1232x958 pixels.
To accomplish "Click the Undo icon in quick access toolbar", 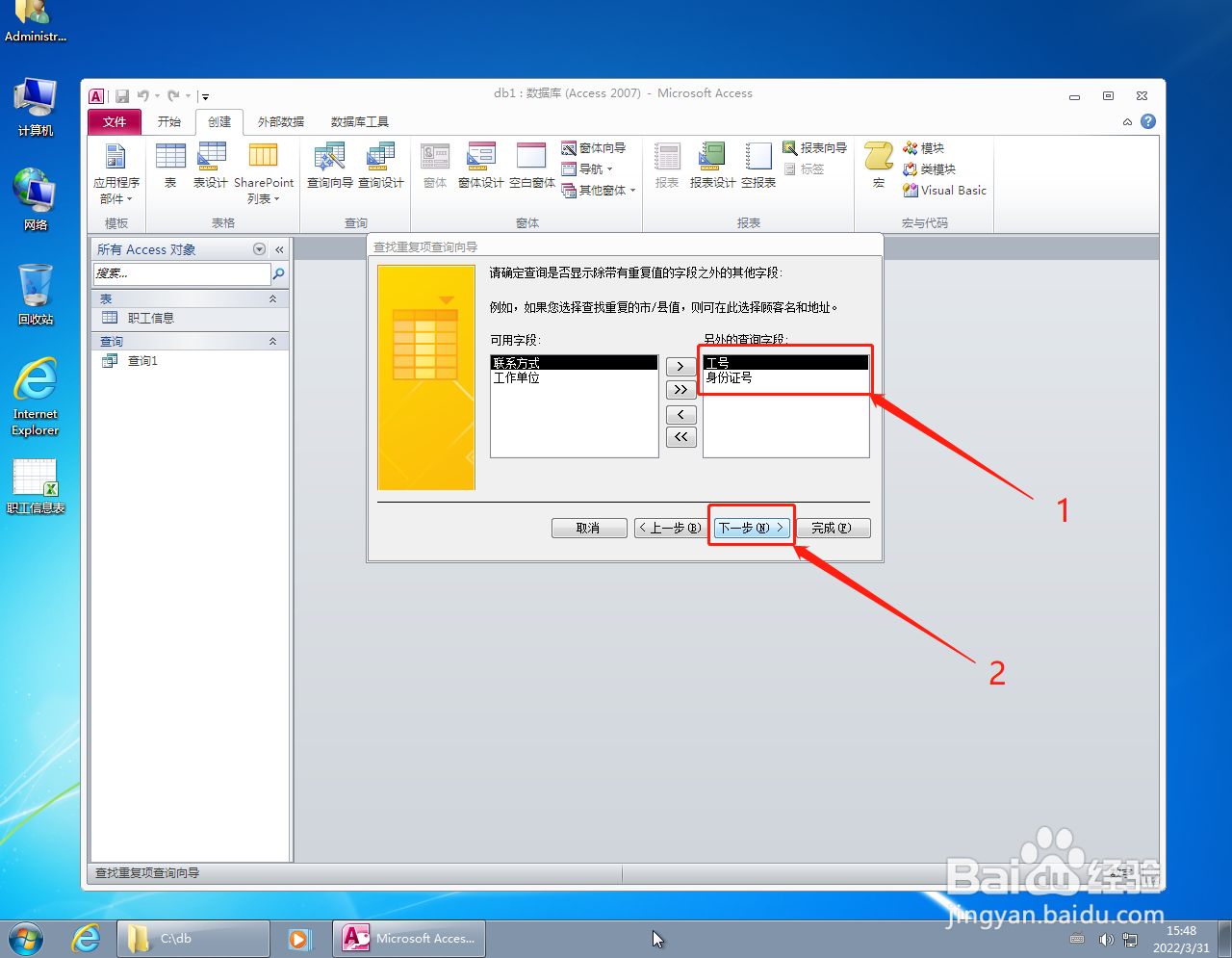I will (143, 96).
